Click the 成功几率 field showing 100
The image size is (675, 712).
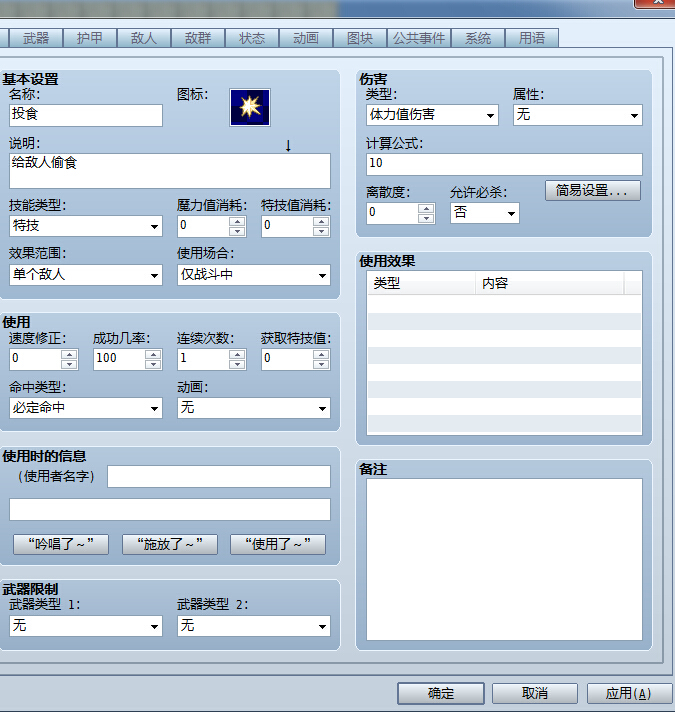119,359
